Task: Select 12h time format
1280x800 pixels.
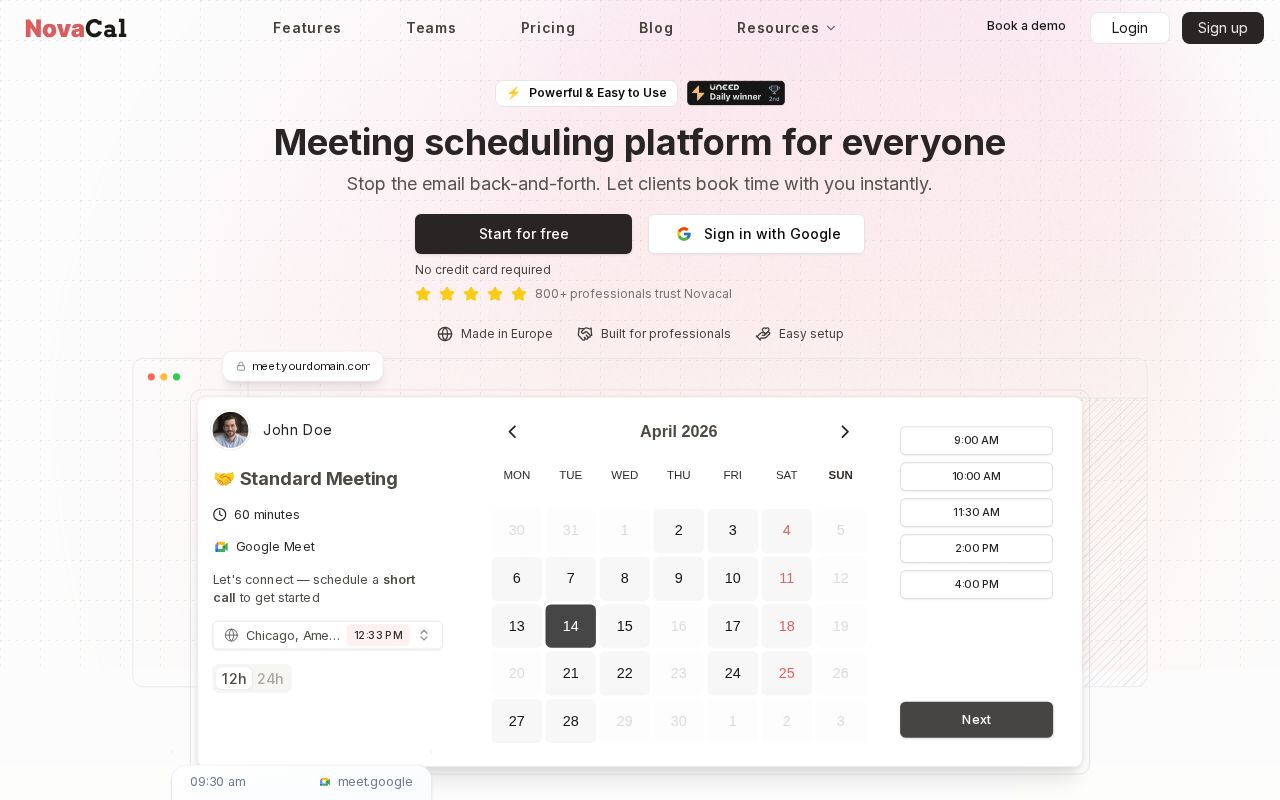Action: click(234, 679)
